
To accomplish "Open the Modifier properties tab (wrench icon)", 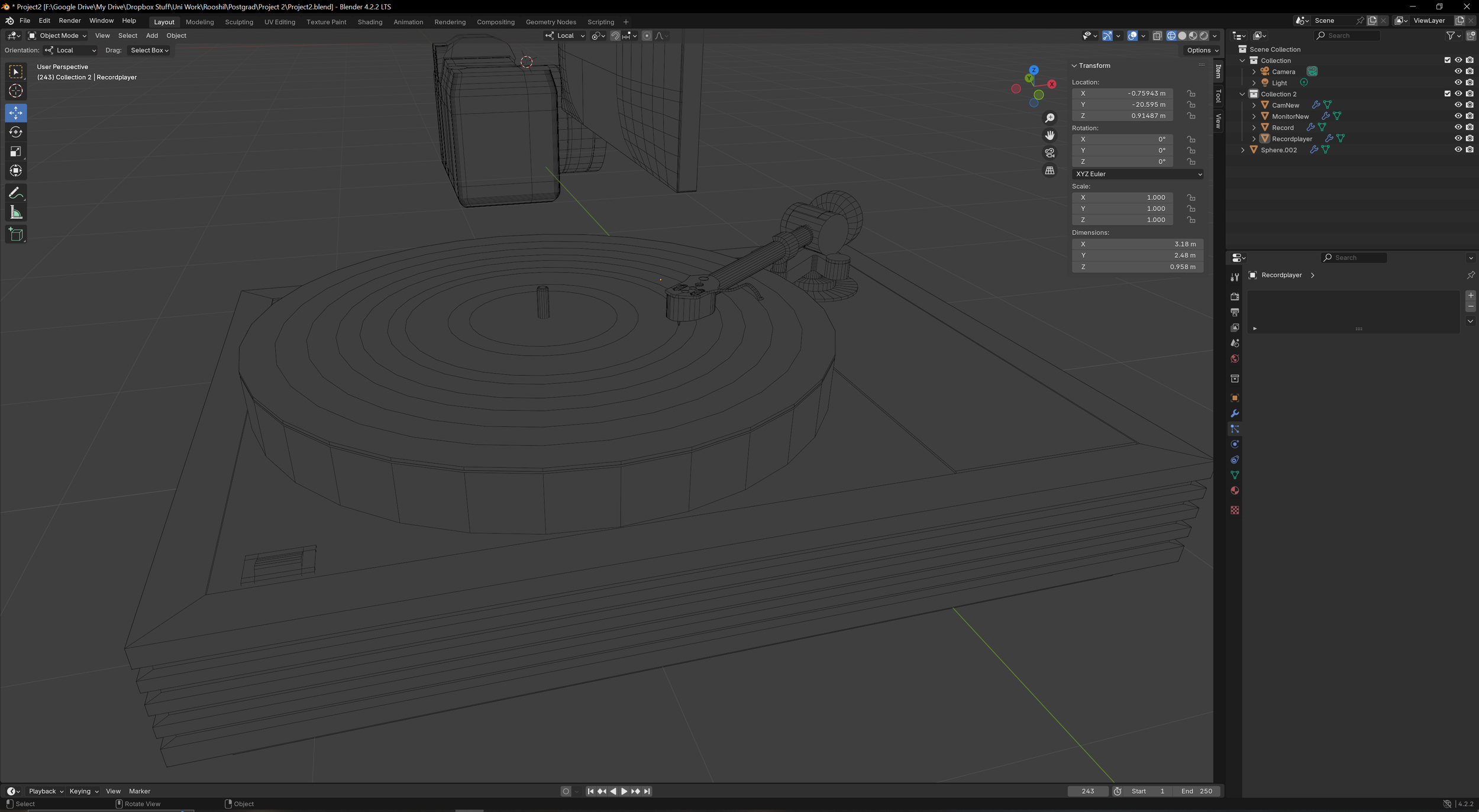I will coord(1235,413).
